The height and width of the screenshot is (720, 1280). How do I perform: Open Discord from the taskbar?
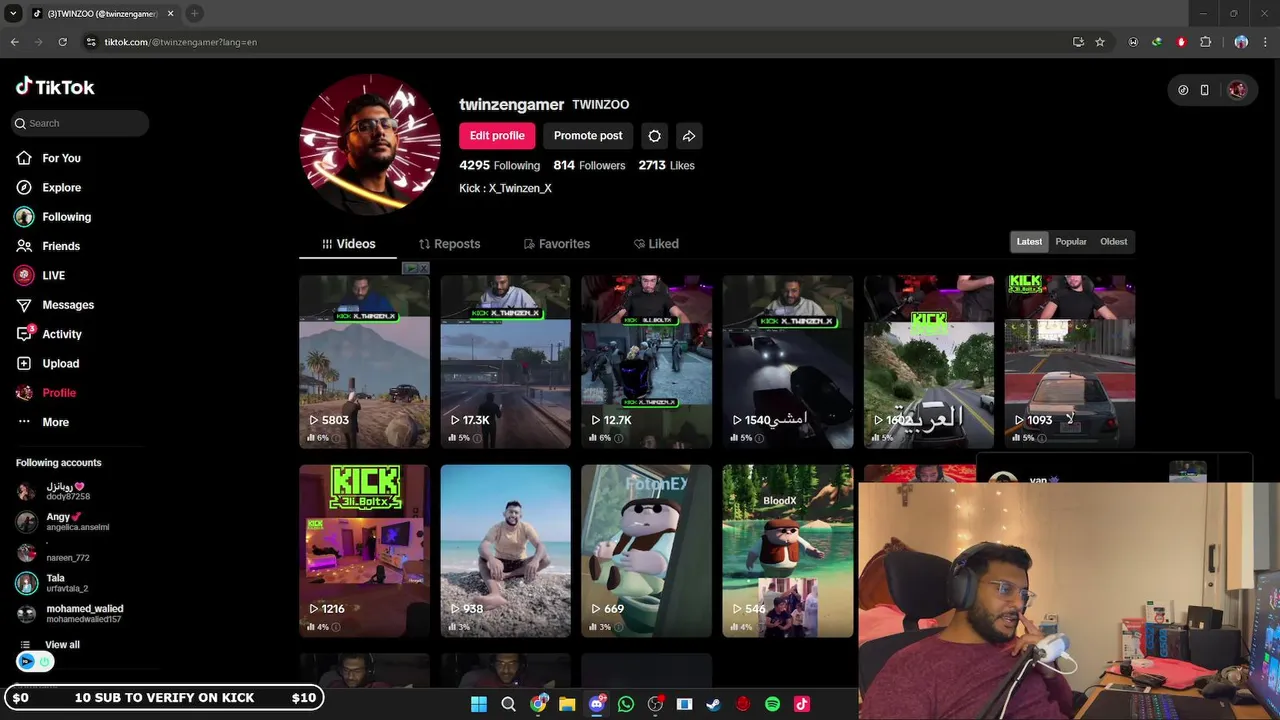pyautogui.click(x=597, y=704)
